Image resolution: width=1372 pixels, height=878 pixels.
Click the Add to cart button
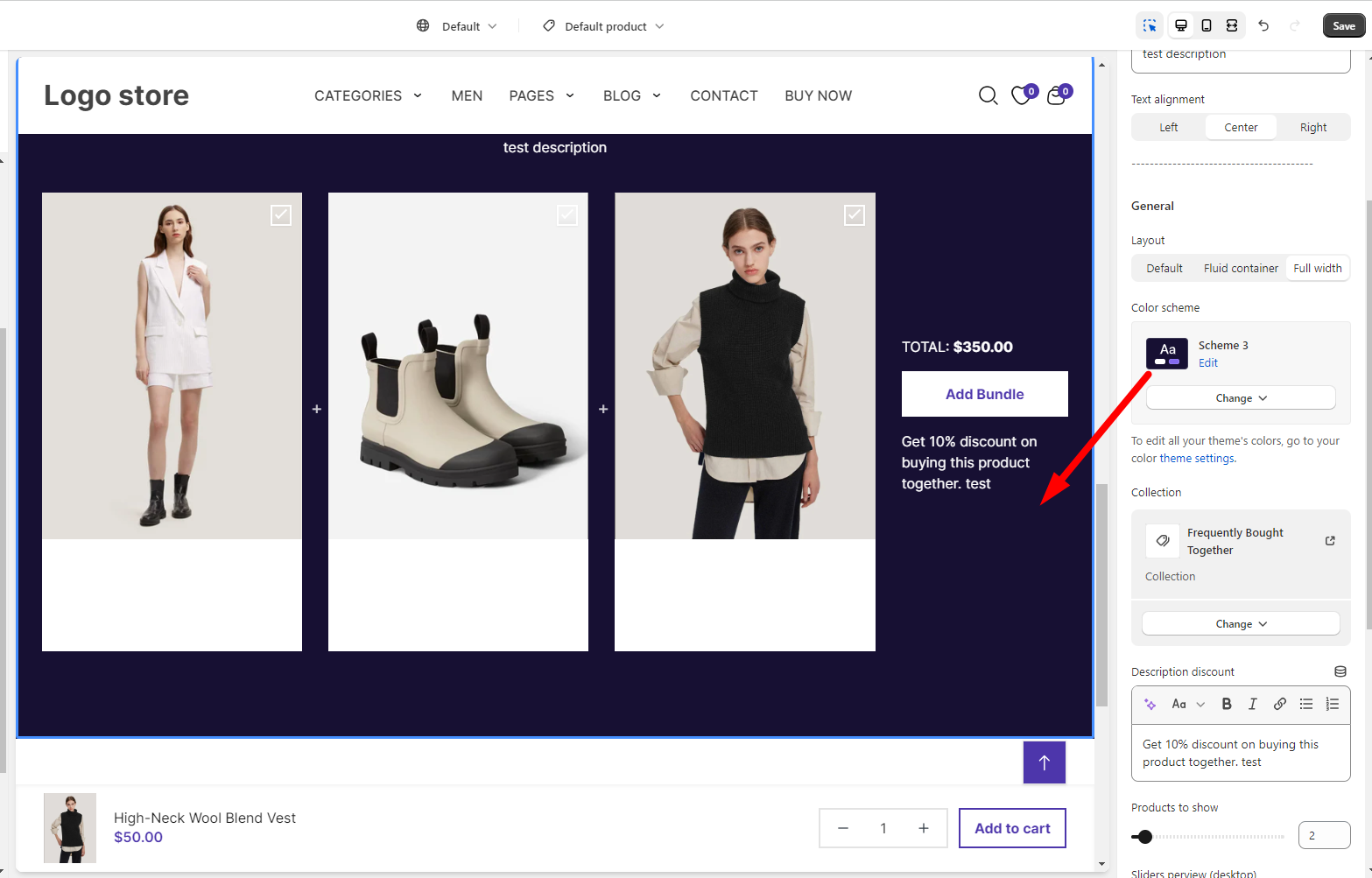tap(1012, 828)
